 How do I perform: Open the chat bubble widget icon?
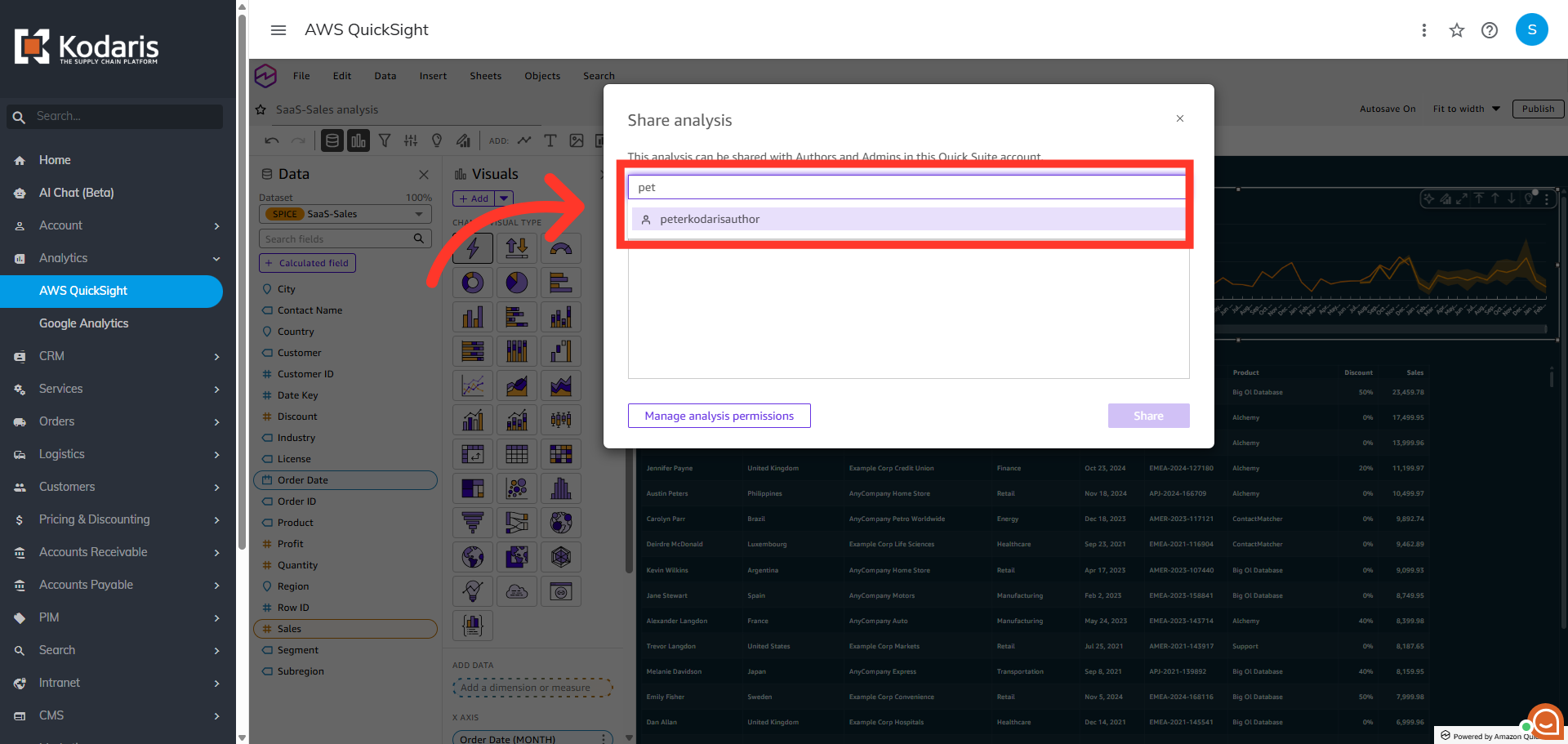point(1545,723)
